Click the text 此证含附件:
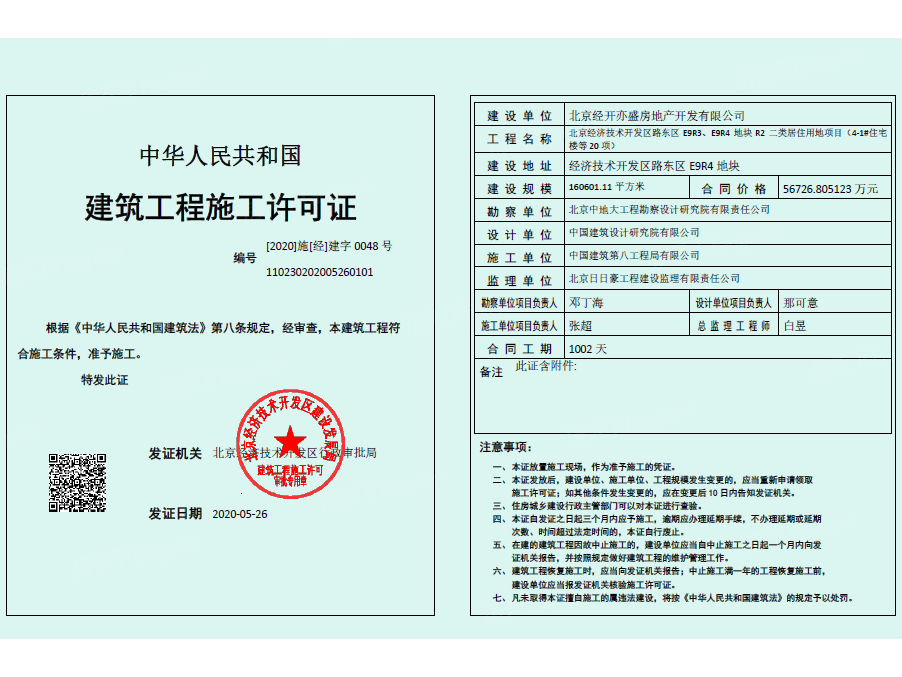Image resolution: width=902 pixels, height=677 pixels. 546,366
